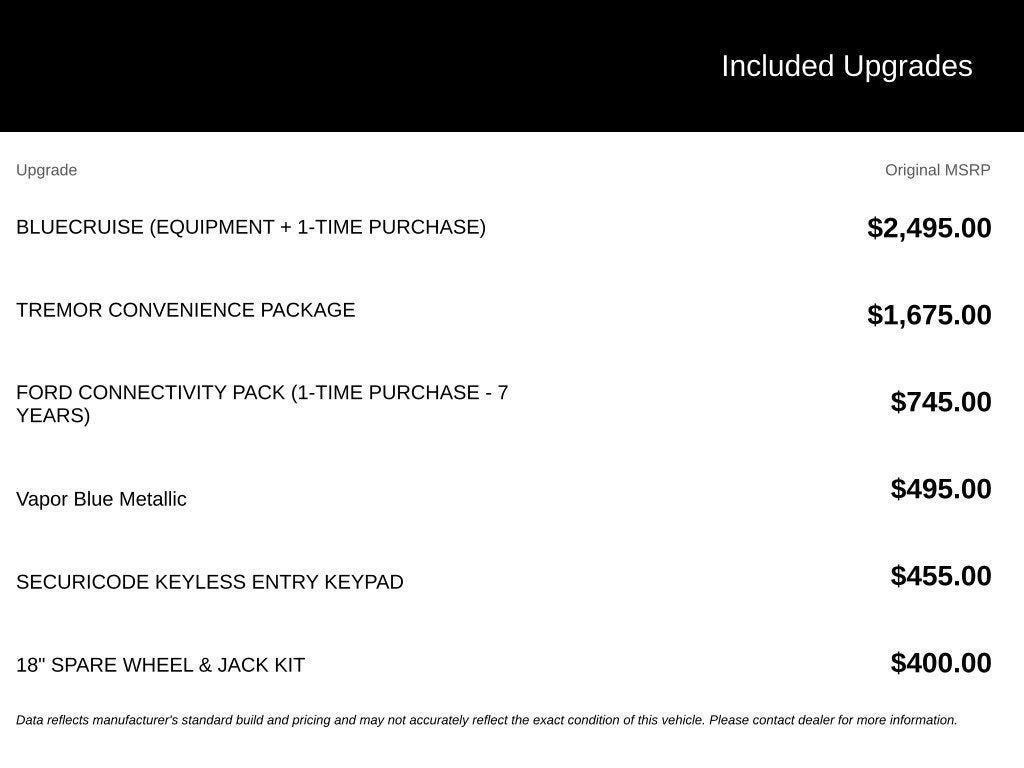Click the $400.00 price

coord(940,663)
